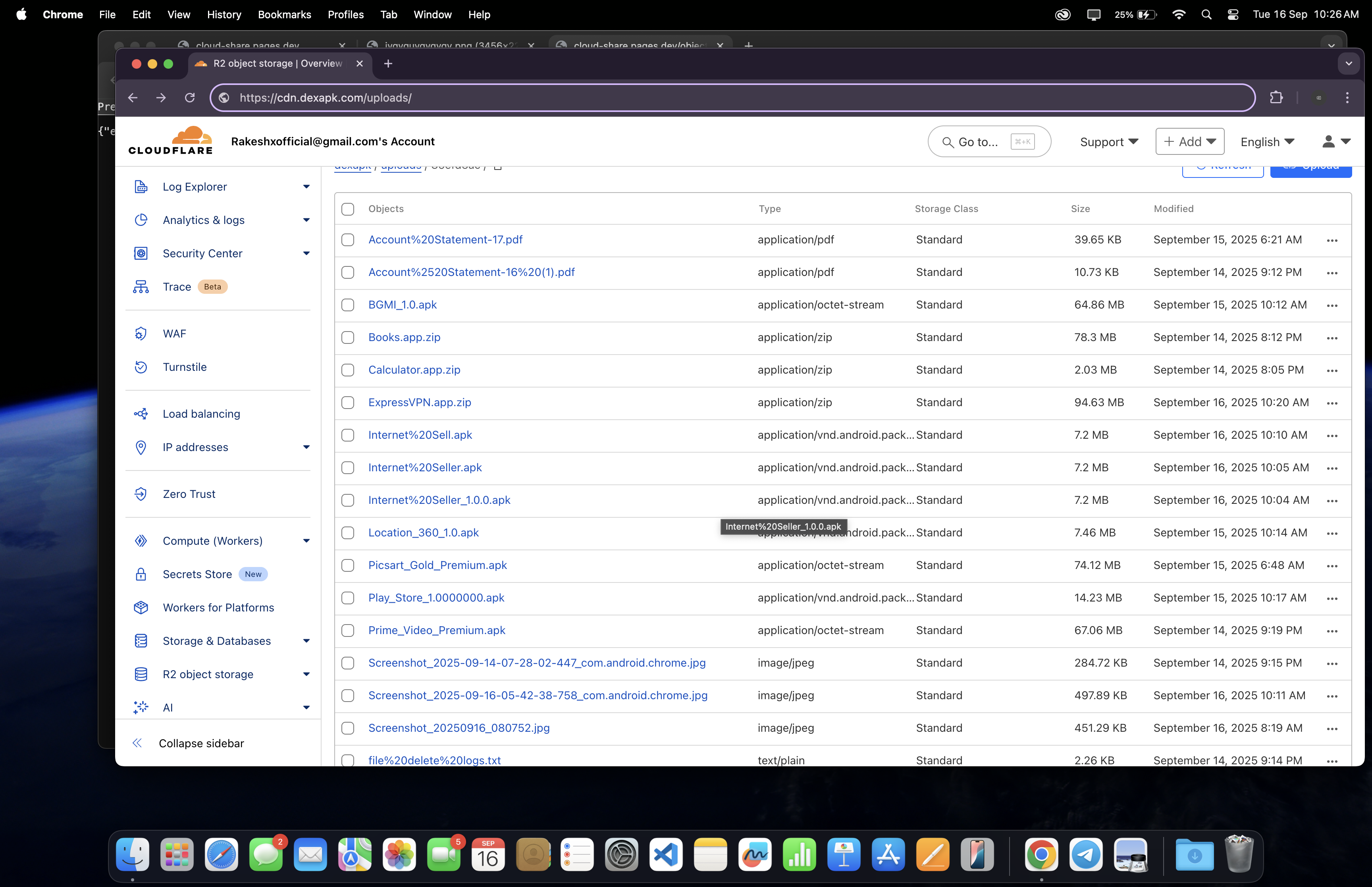
Task: Click the Analytics & logs pie icon
Action: point(141,220)
